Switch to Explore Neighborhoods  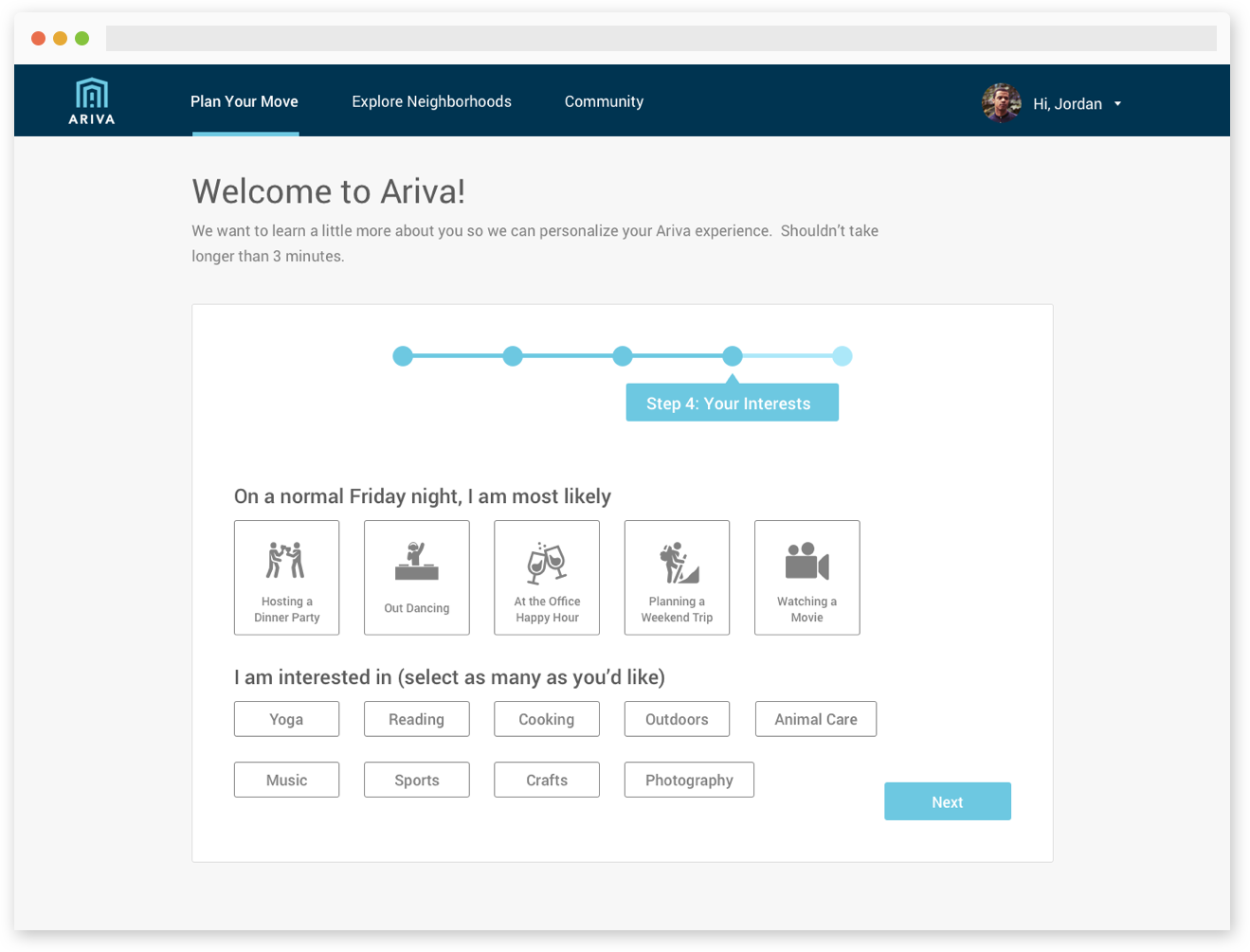431,101
